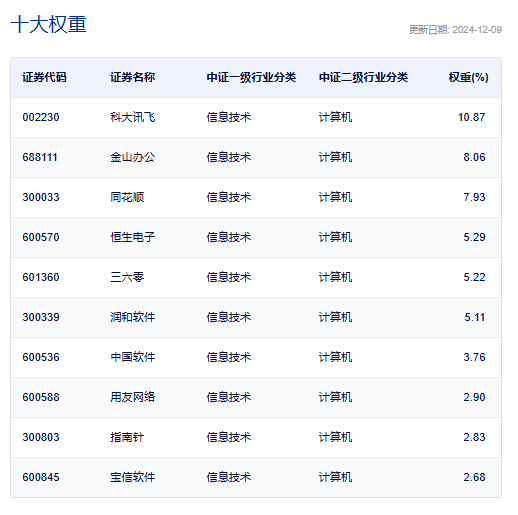Select security code 688111
Screen dimensions: 518x515
[x=40, y=157]
